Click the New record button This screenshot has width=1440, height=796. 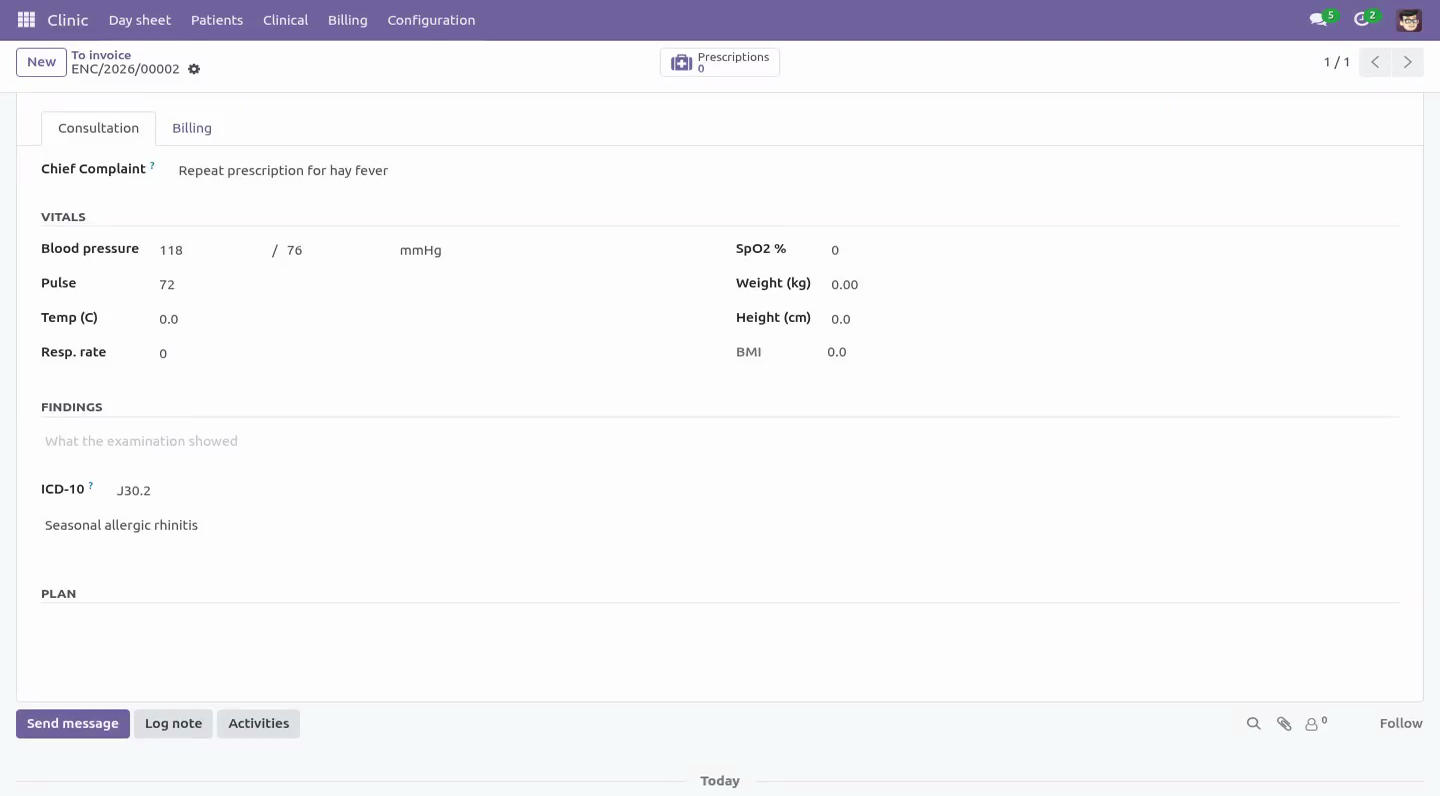point(41,62)
